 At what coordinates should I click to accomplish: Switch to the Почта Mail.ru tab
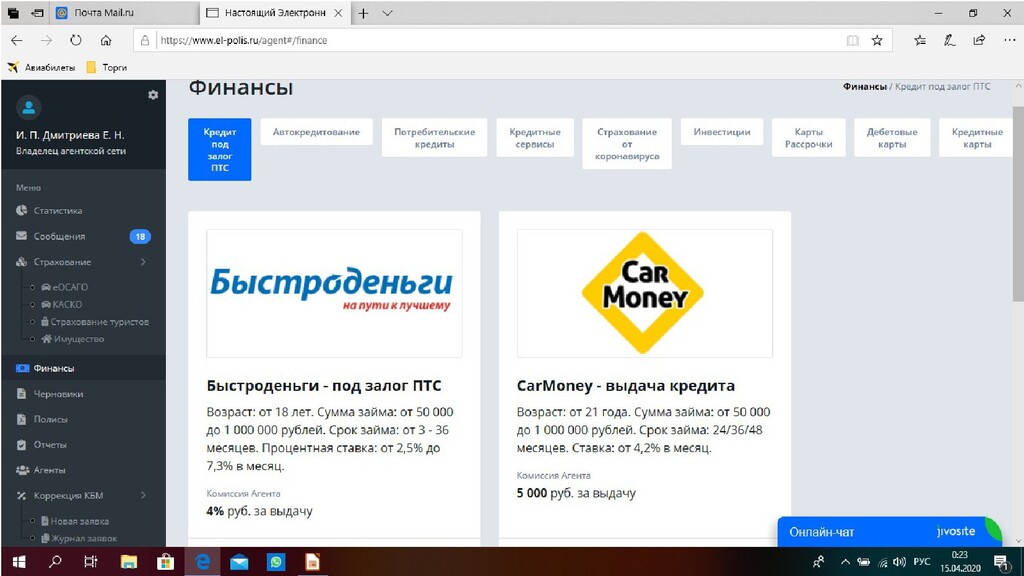pos(124,13)
